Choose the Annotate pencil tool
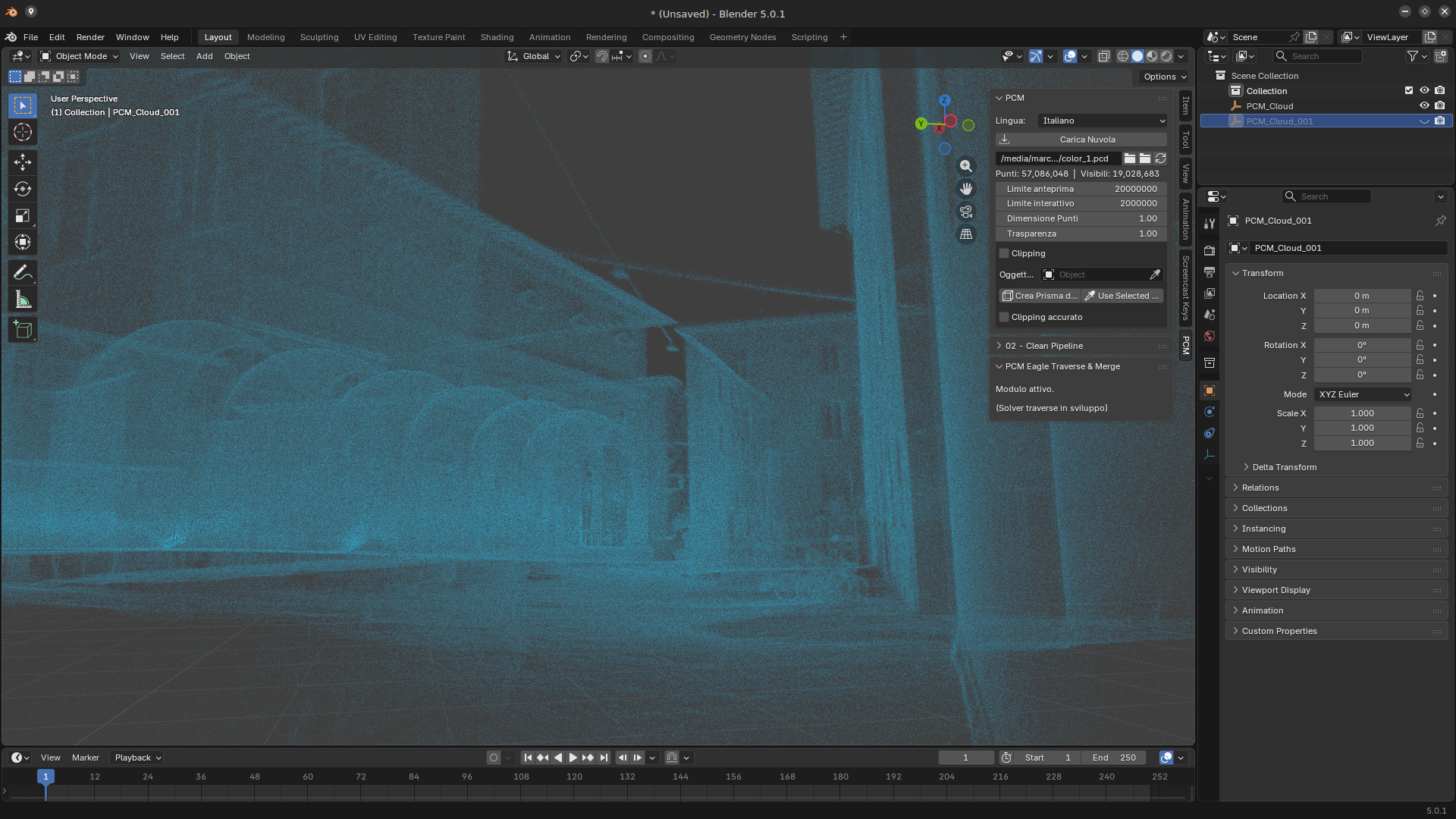 [x=23, y=273]
